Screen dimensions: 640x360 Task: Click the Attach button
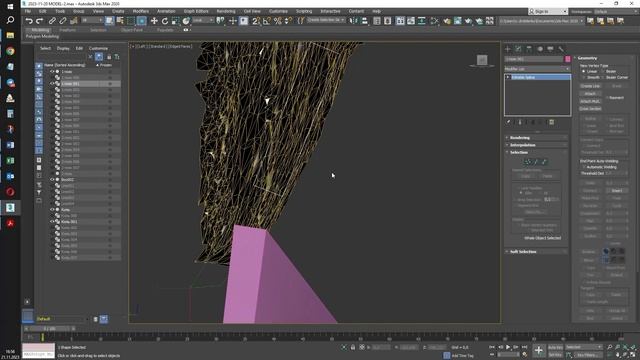pos(590,93)
